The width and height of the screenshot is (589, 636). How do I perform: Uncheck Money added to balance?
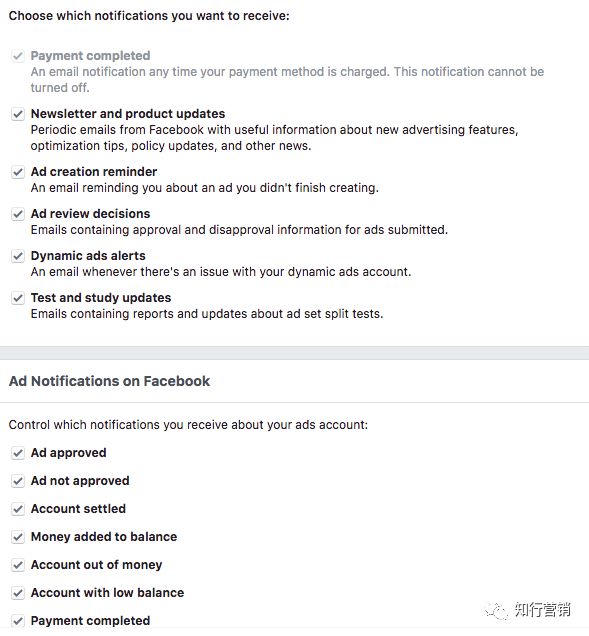[18, 537]
